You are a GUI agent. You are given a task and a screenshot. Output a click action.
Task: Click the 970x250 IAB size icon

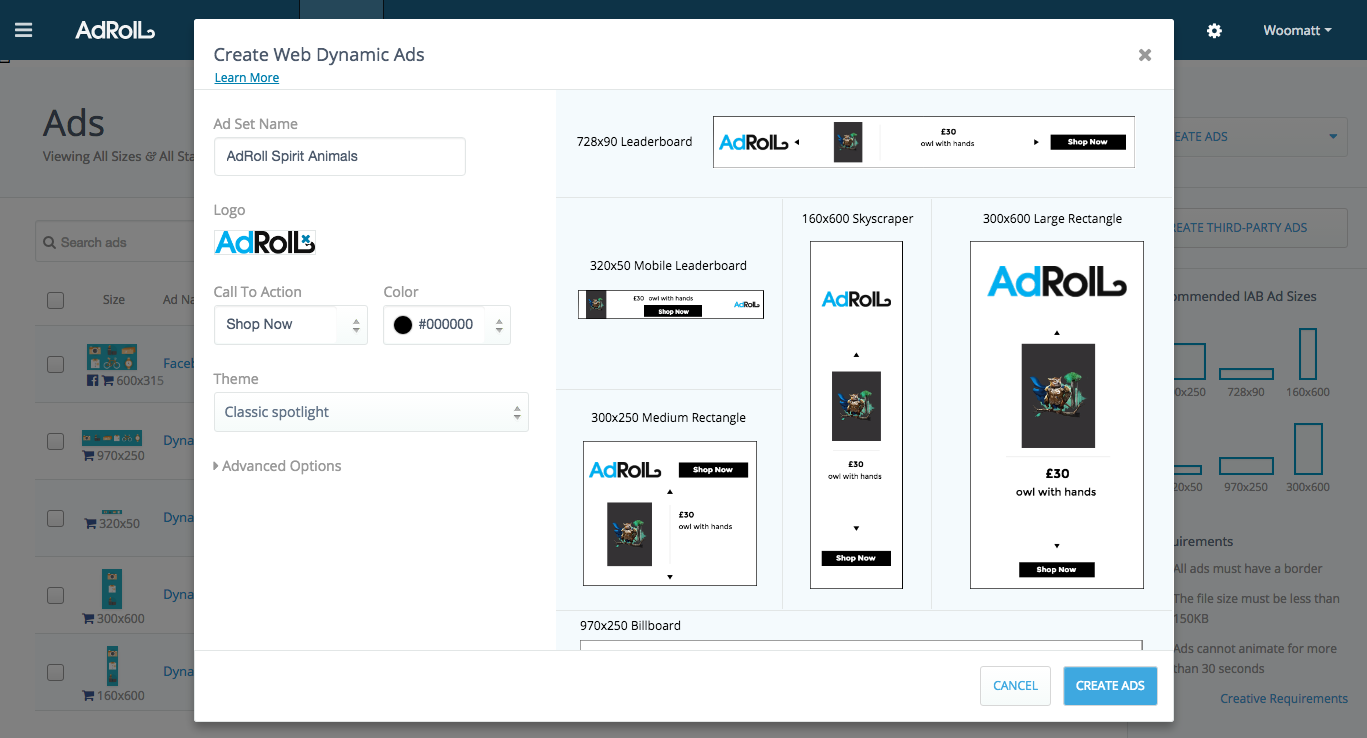1246,466
